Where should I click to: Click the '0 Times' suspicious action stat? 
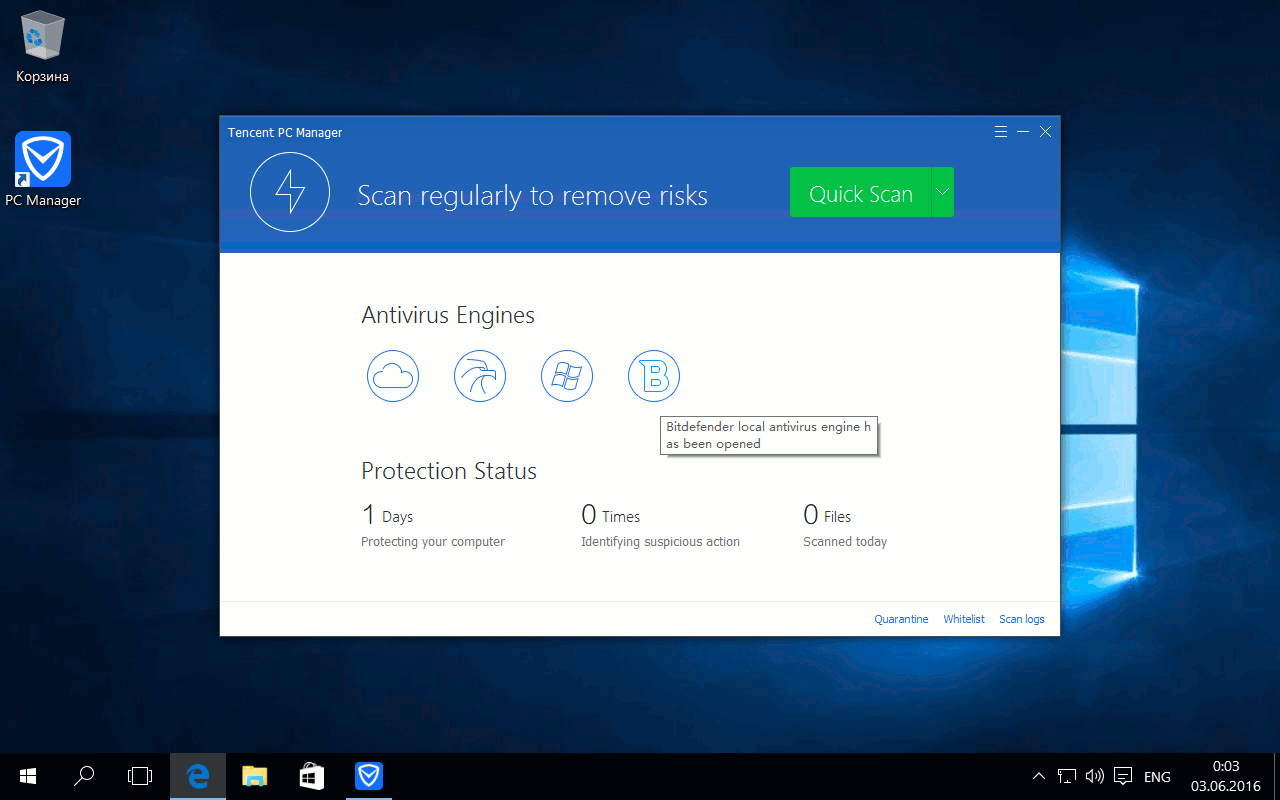pos(611,516)
